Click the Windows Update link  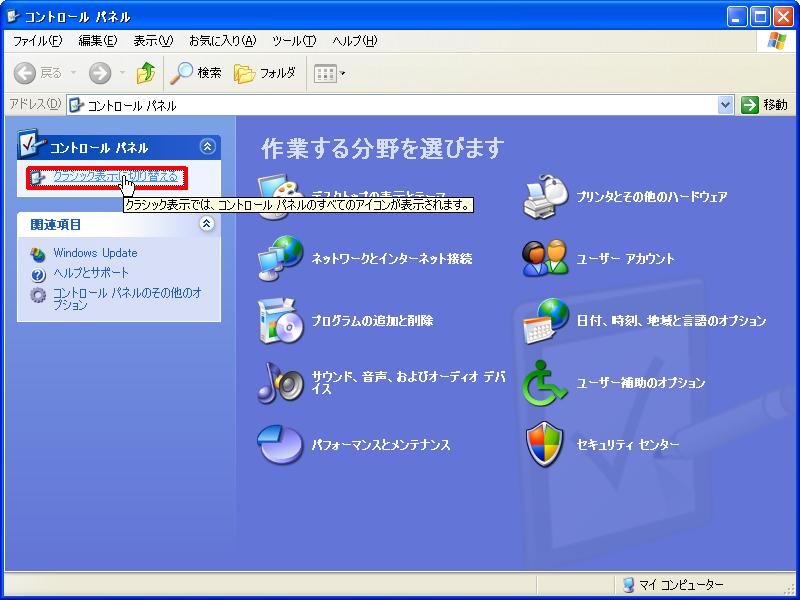[95, 253]
